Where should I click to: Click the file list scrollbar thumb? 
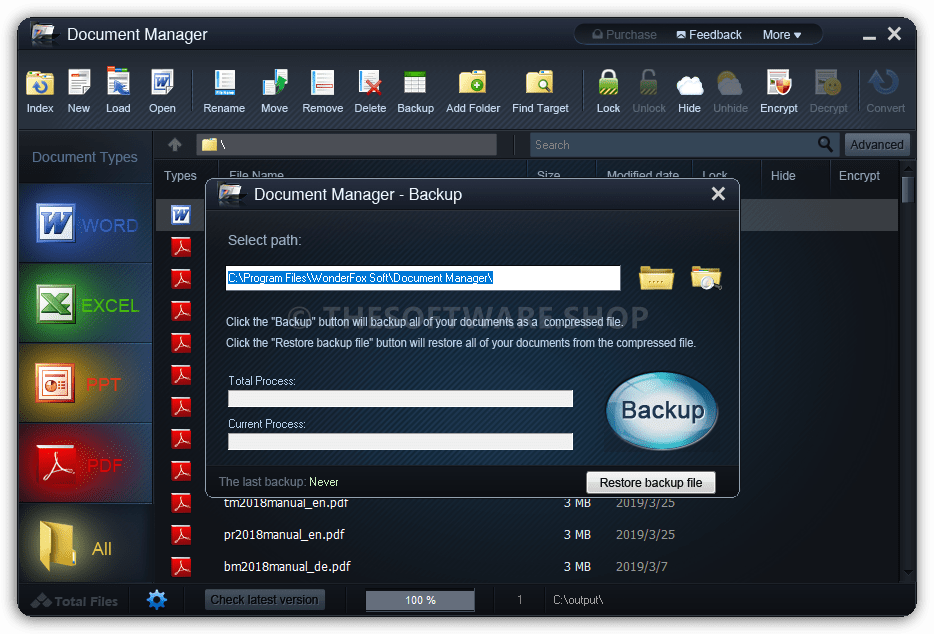coord(908,189)
